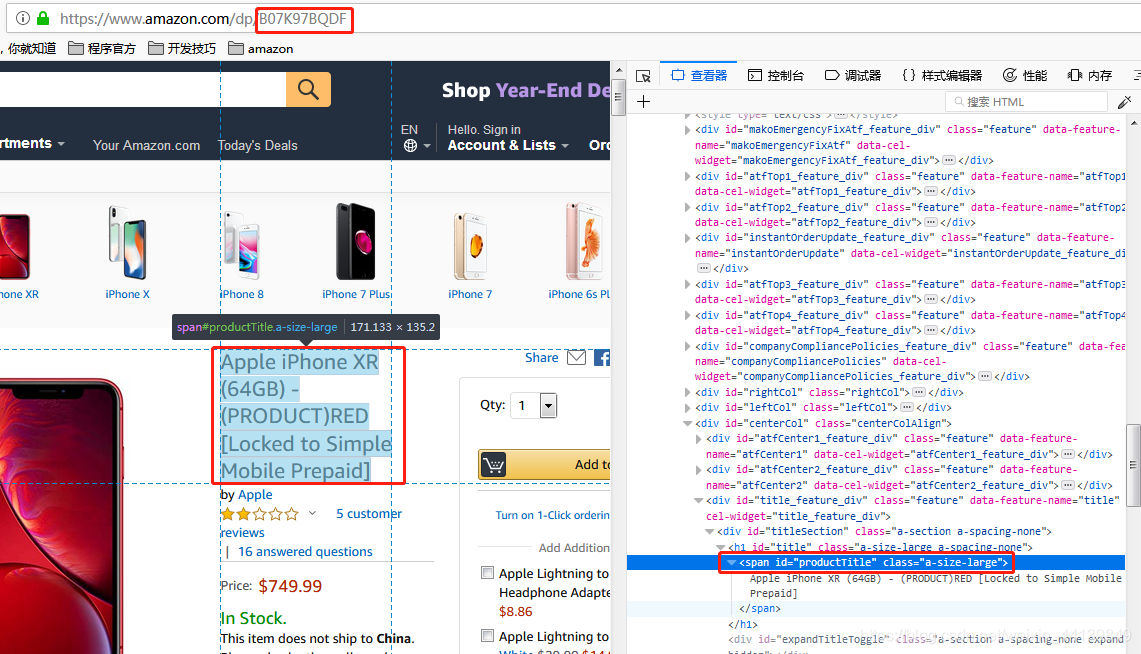Collapse the centerCol div node
Screen dimensions: 1141x654
tap(687, 423)
